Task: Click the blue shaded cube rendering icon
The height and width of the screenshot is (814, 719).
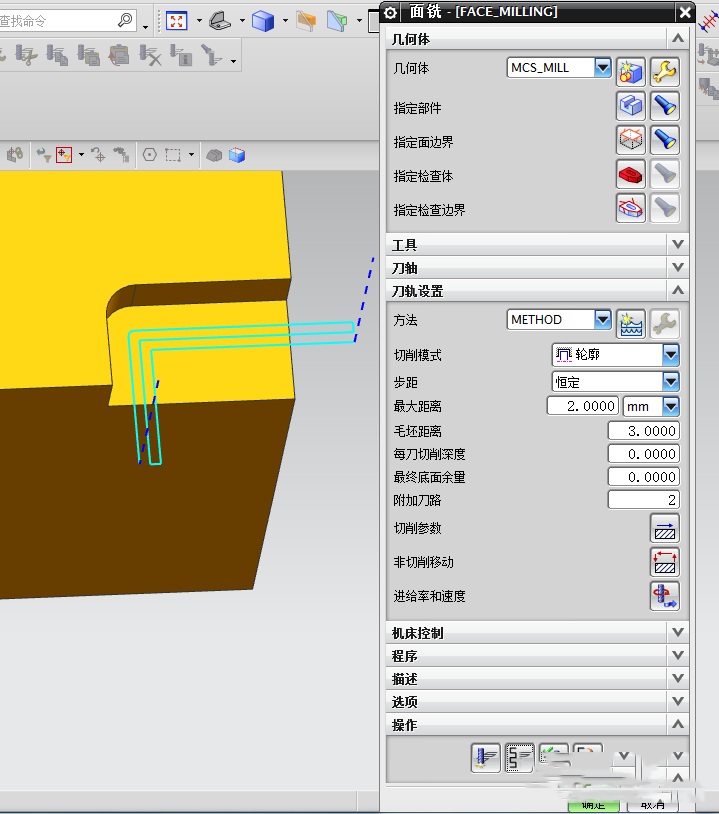Action: (262, 20)
